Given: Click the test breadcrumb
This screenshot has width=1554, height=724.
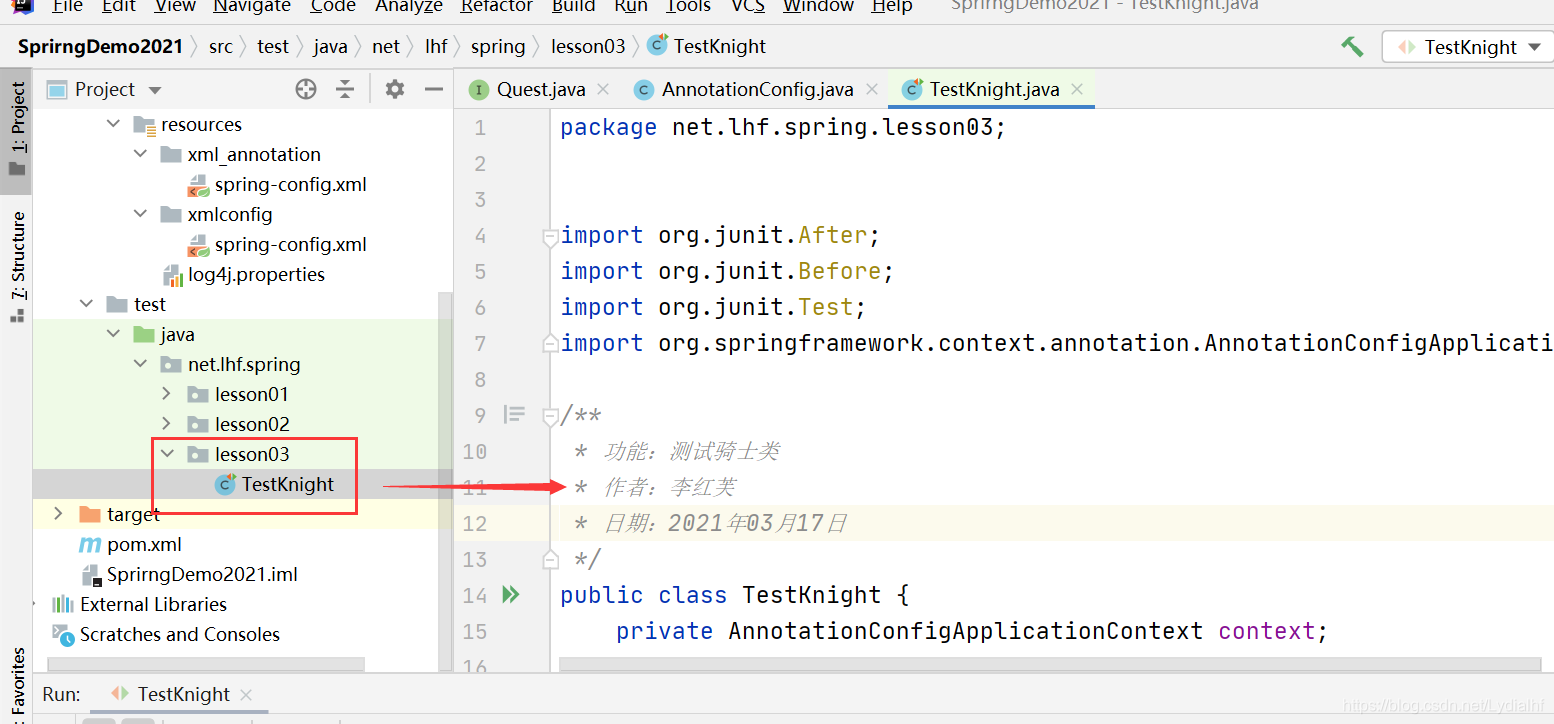Looking at the screenshot, I should [272, 47].
